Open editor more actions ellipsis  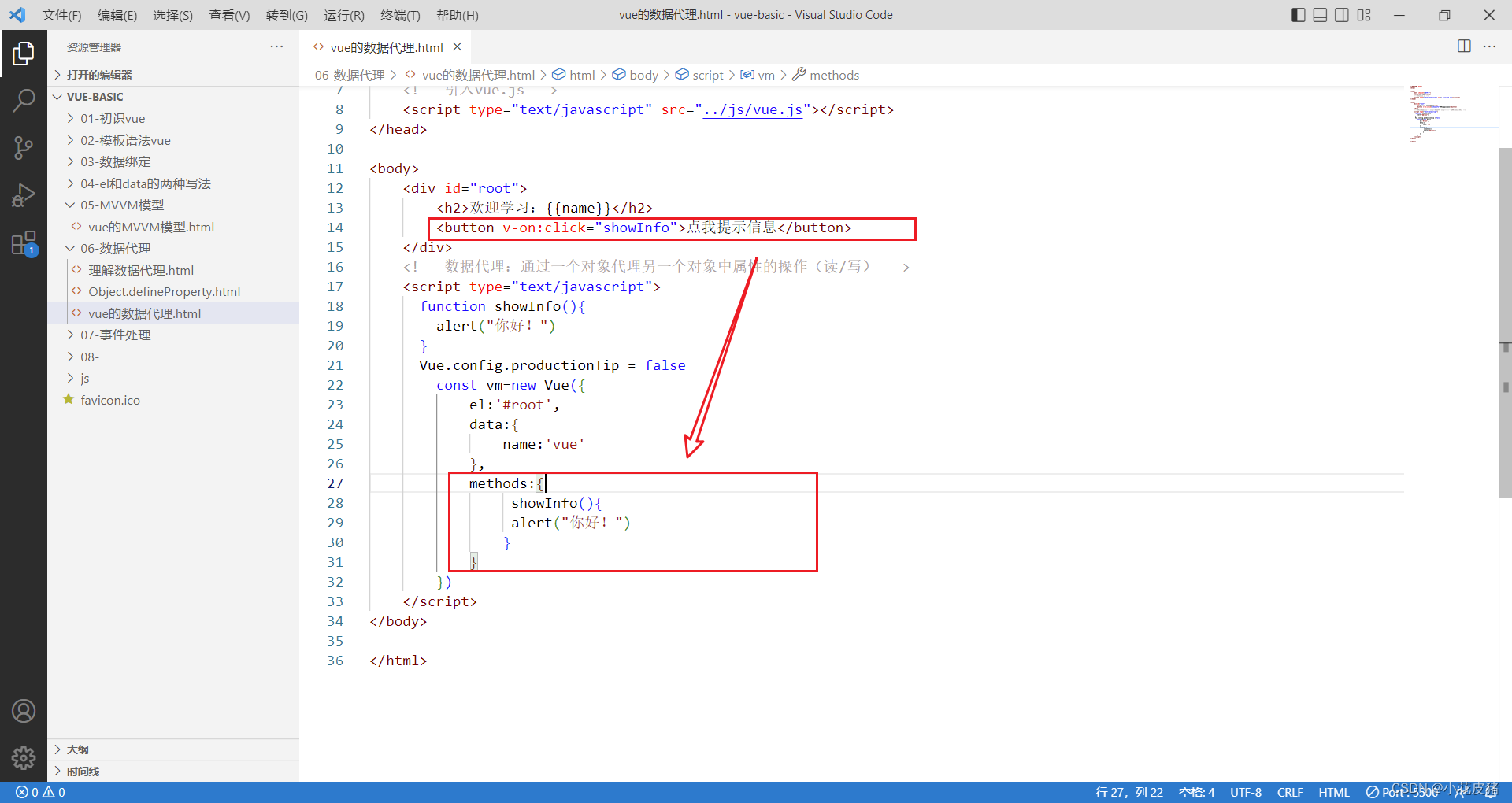coord(1489,46)
